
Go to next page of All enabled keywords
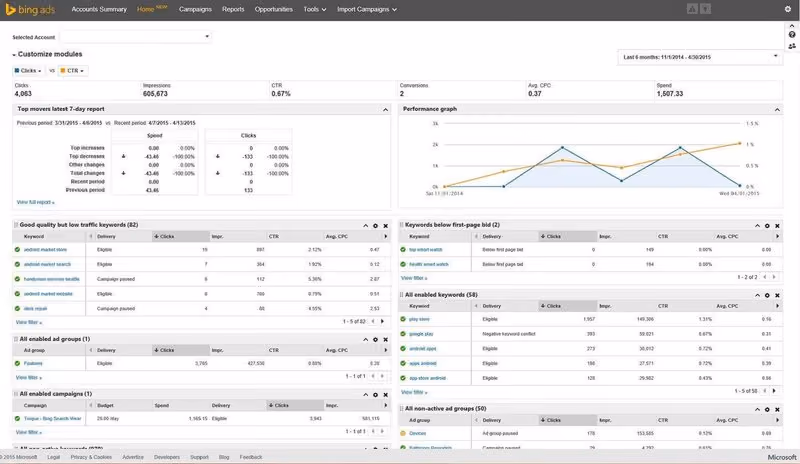tap(774, 391)
